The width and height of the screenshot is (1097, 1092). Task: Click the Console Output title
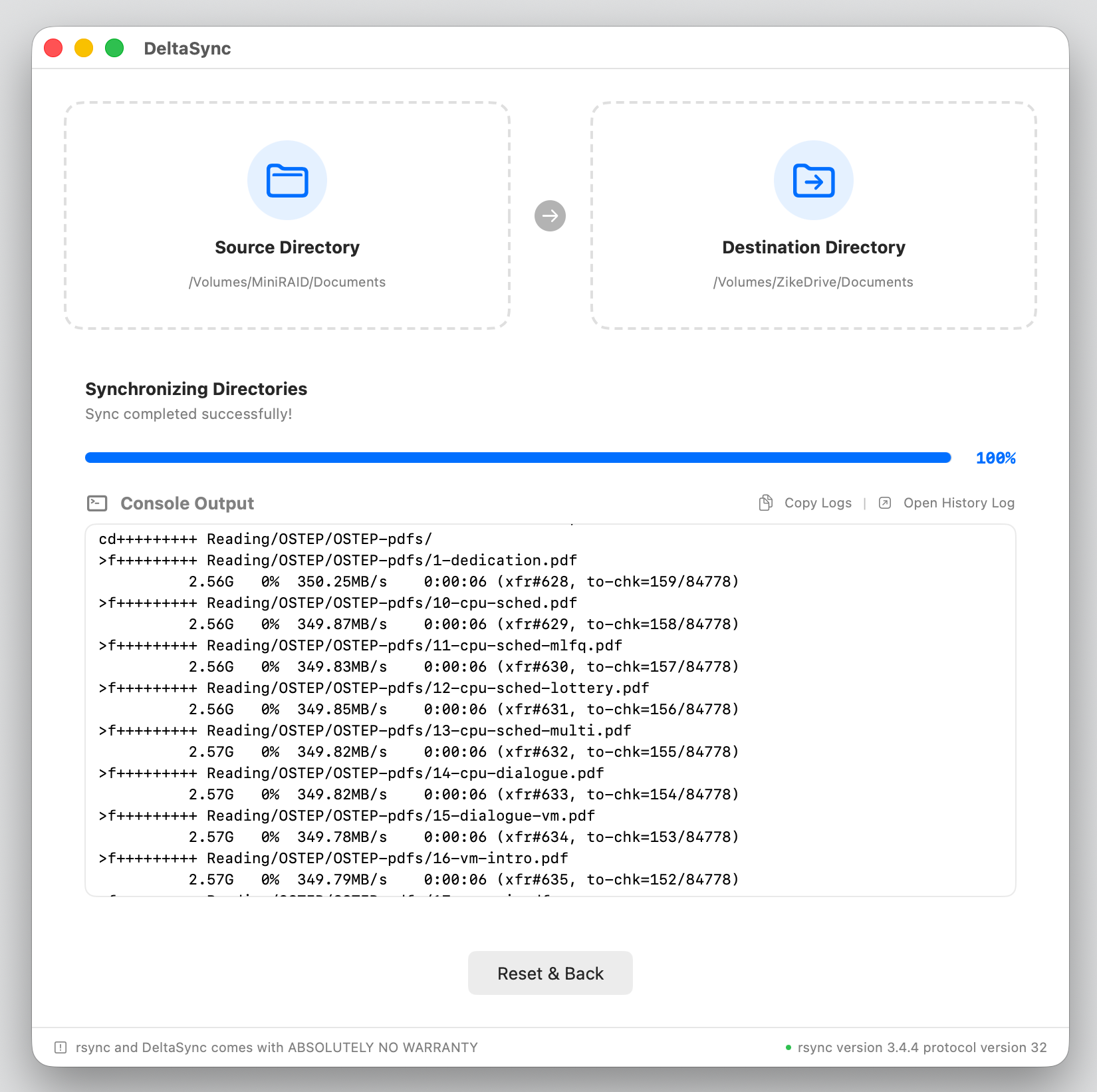[187, 503]
